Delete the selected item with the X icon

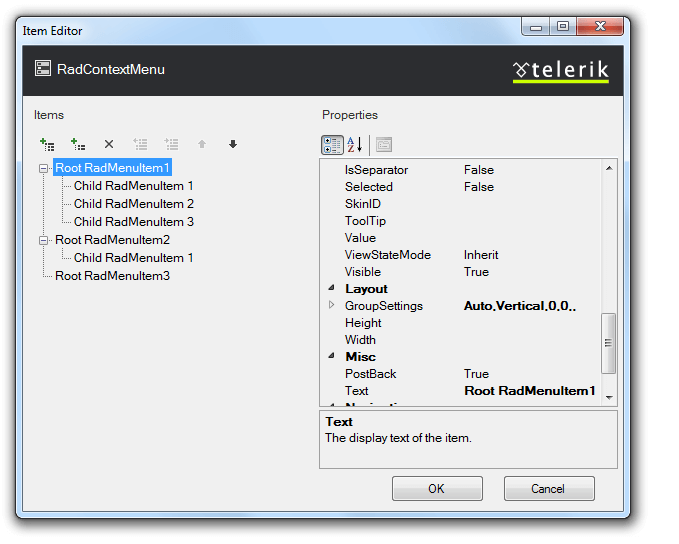109,144
